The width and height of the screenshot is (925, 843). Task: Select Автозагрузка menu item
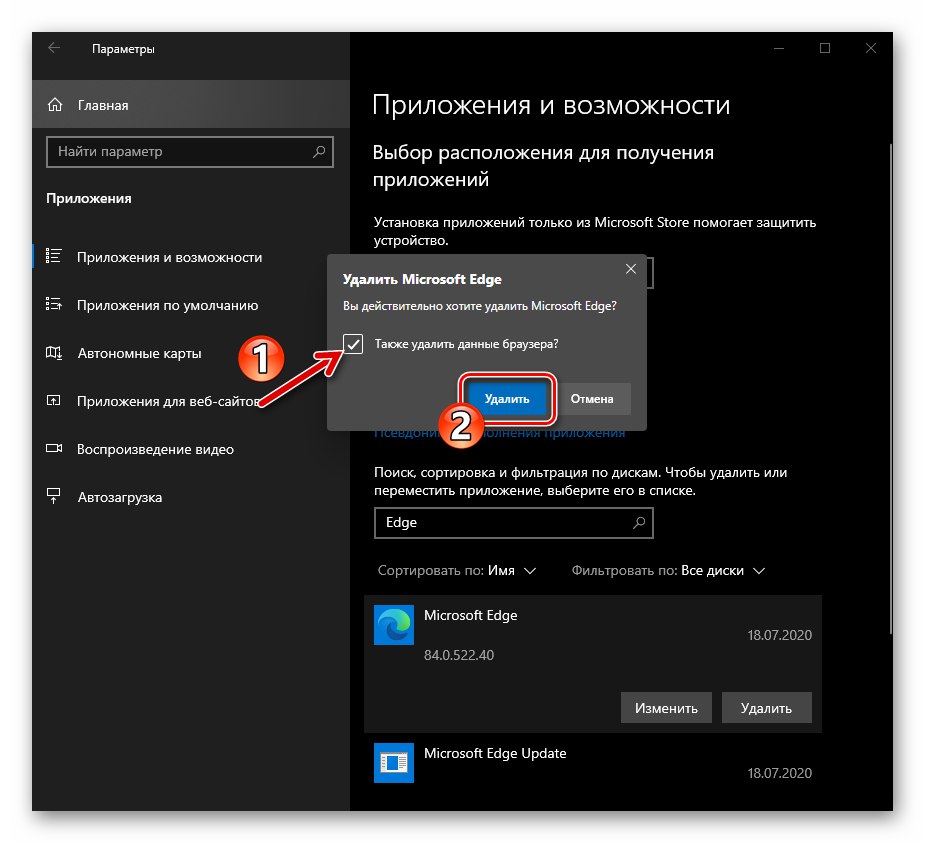[x=191, y=497]
